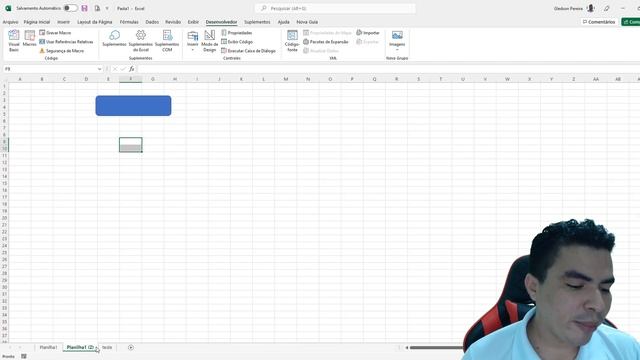Click the Save icon in title bar
The height and width of the screenshot is (360, 640).
pyautogui.click(x=84, y=8)
